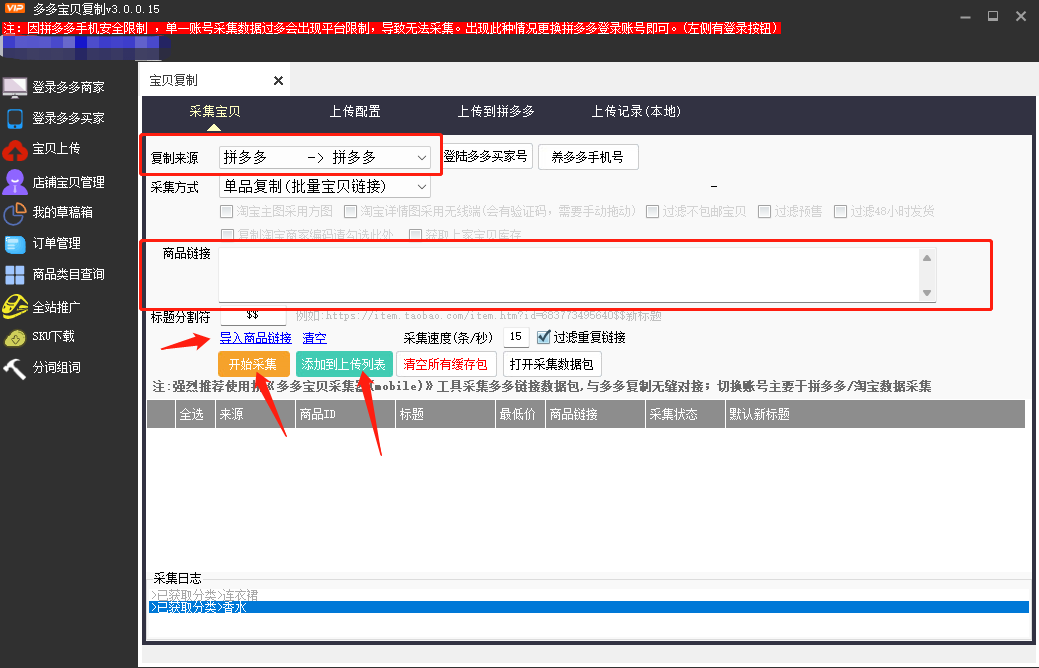
Task: Toggle the 淘宝主图采用方图 checkbox
Action: pyautogui.click(x=227, y=211)
